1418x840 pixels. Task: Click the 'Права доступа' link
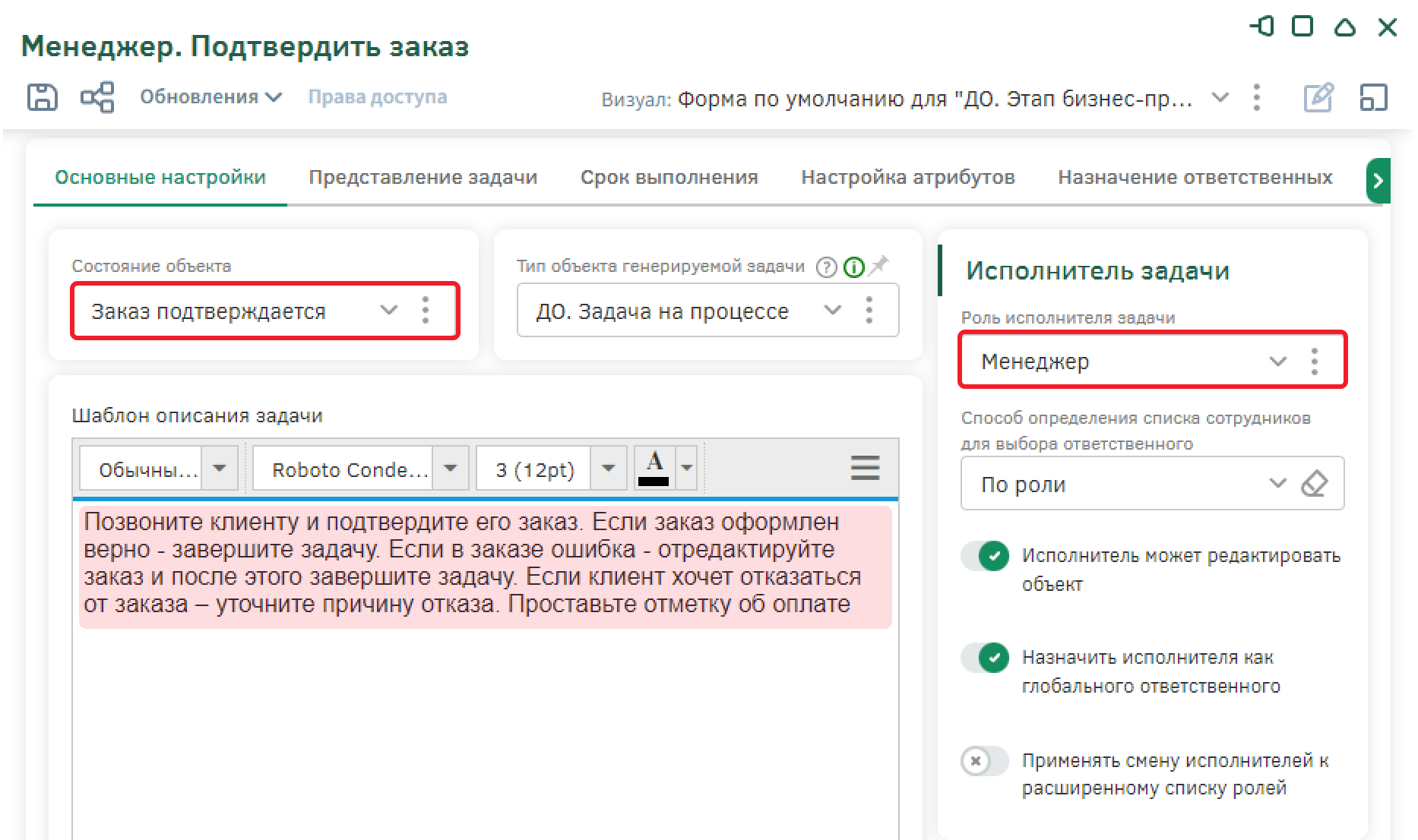coord(377,97)
